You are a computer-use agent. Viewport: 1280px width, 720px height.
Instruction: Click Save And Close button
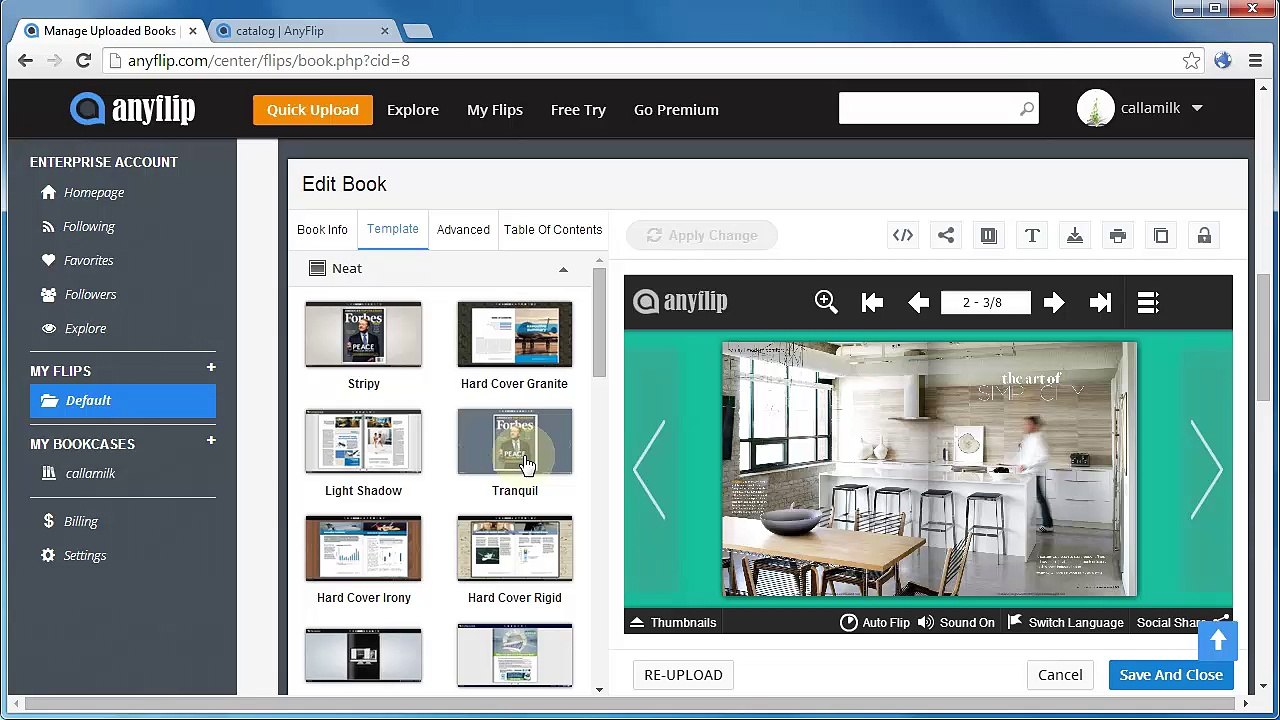(1171, 675)
